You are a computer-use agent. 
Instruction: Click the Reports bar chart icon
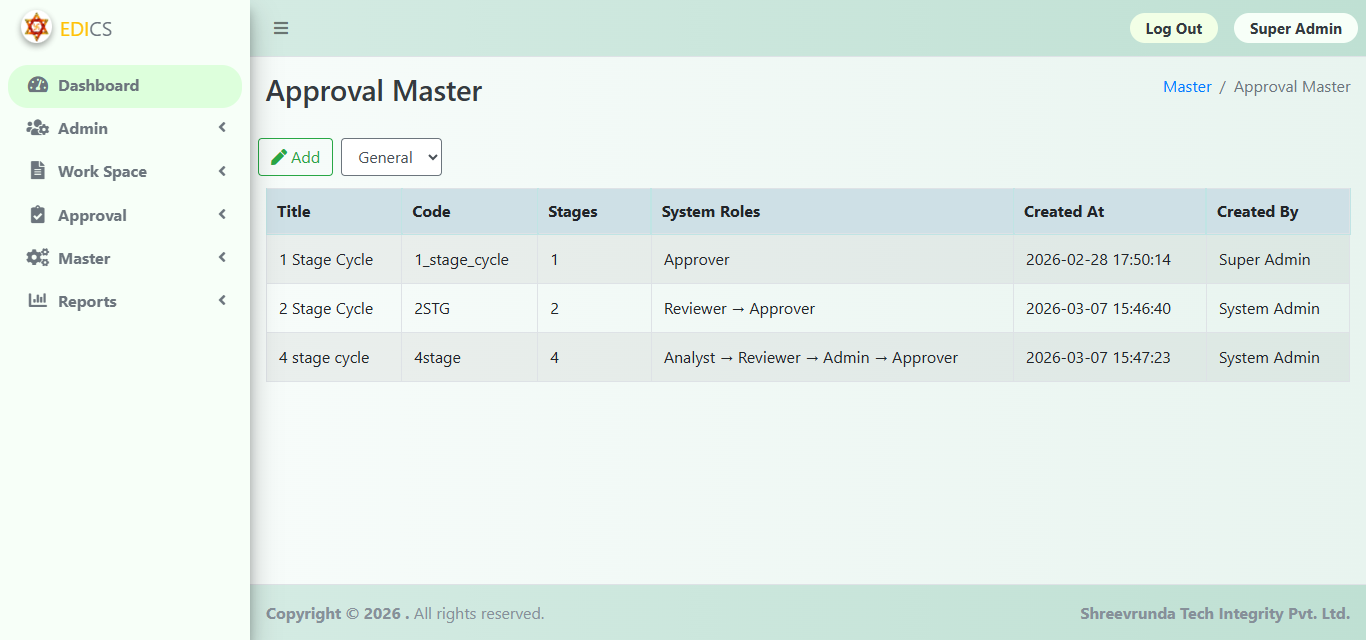click(x=38, y=301)
